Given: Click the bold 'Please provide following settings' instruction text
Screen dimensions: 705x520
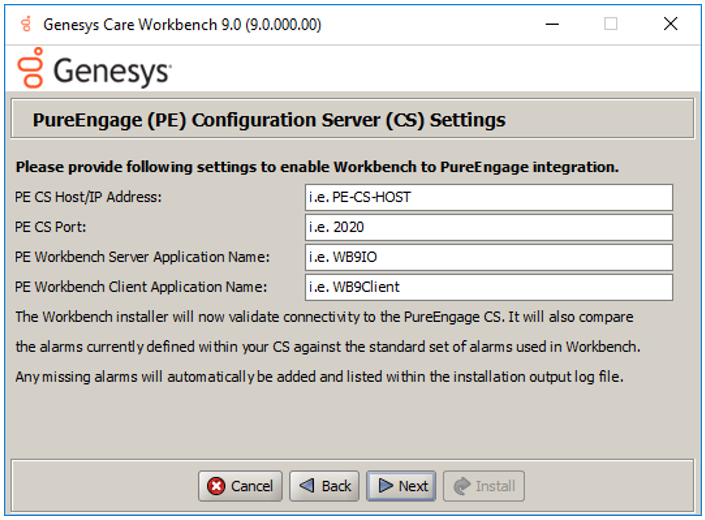Looking at the screenshot, I should [317, 167].
